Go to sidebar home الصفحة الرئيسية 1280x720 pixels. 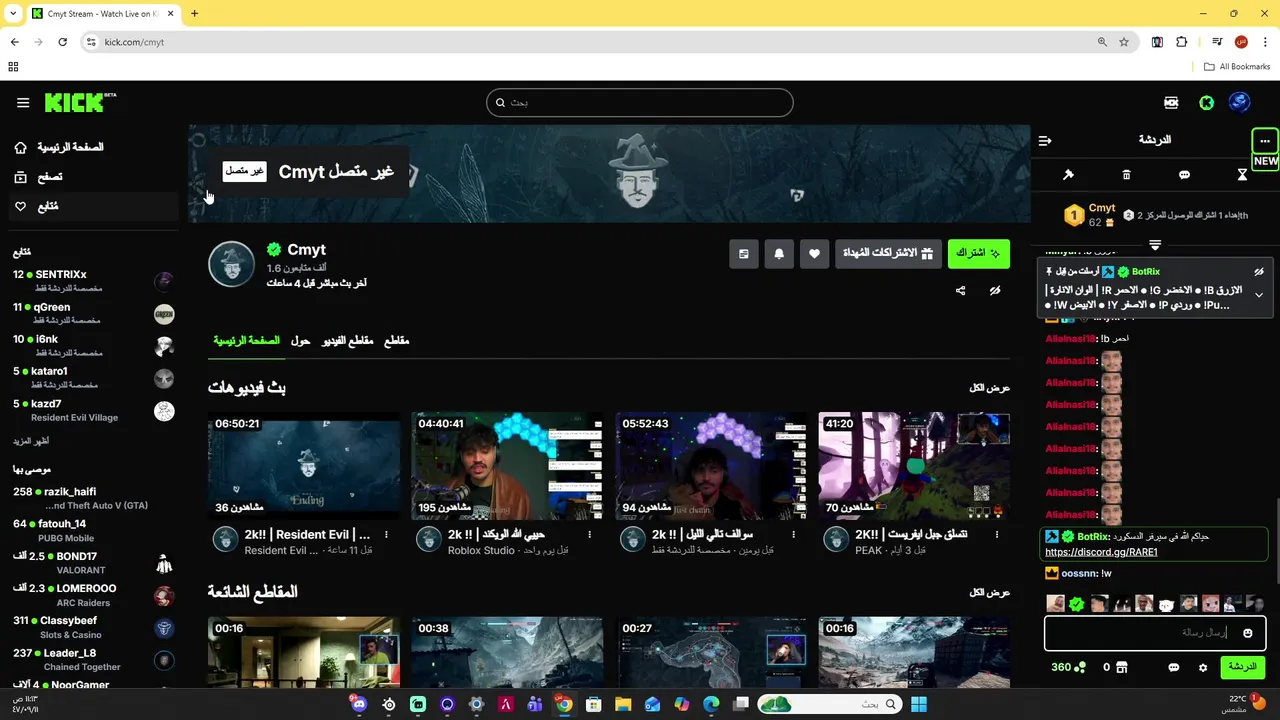tap(59, 147)
